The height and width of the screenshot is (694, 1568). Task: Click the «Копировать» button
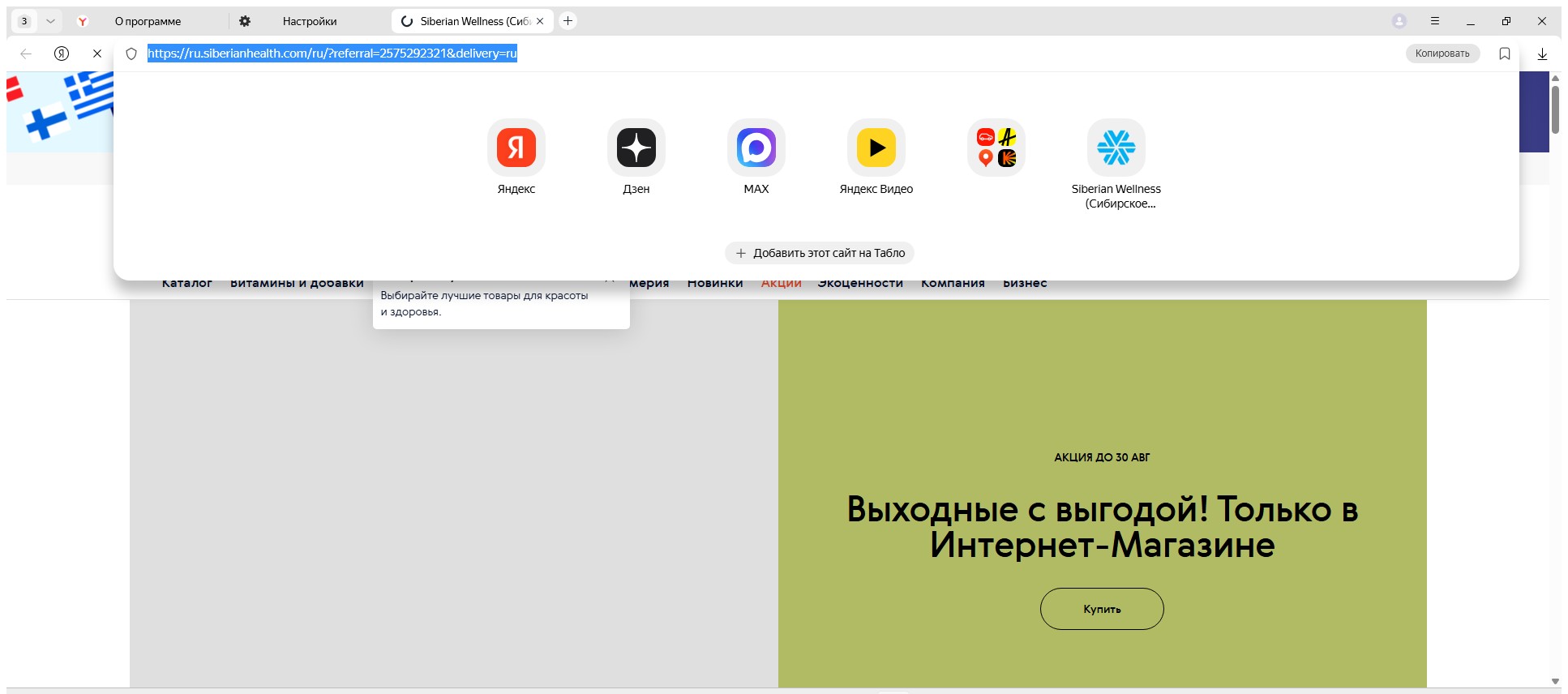[x=1442, y=54]
